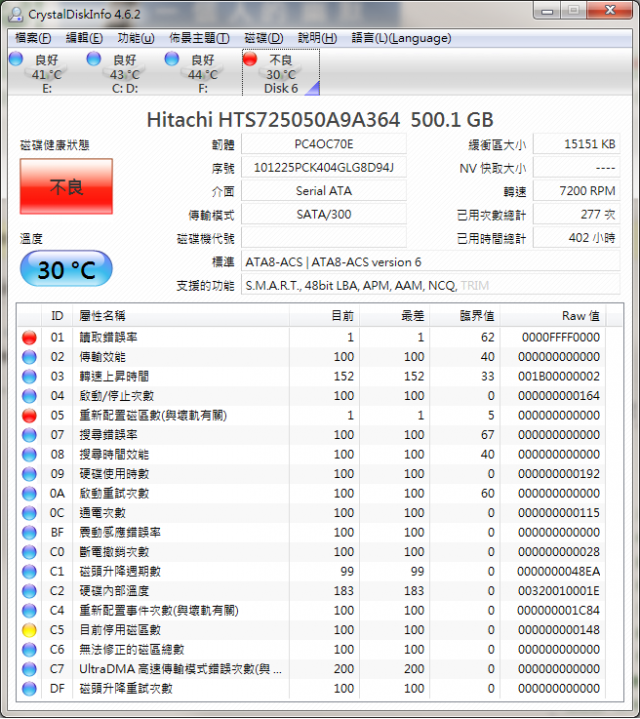Viewport: 640px width, 719px height.
Task: Click the firmware field PC4OC70E
Action: click(x=324, y=144)
